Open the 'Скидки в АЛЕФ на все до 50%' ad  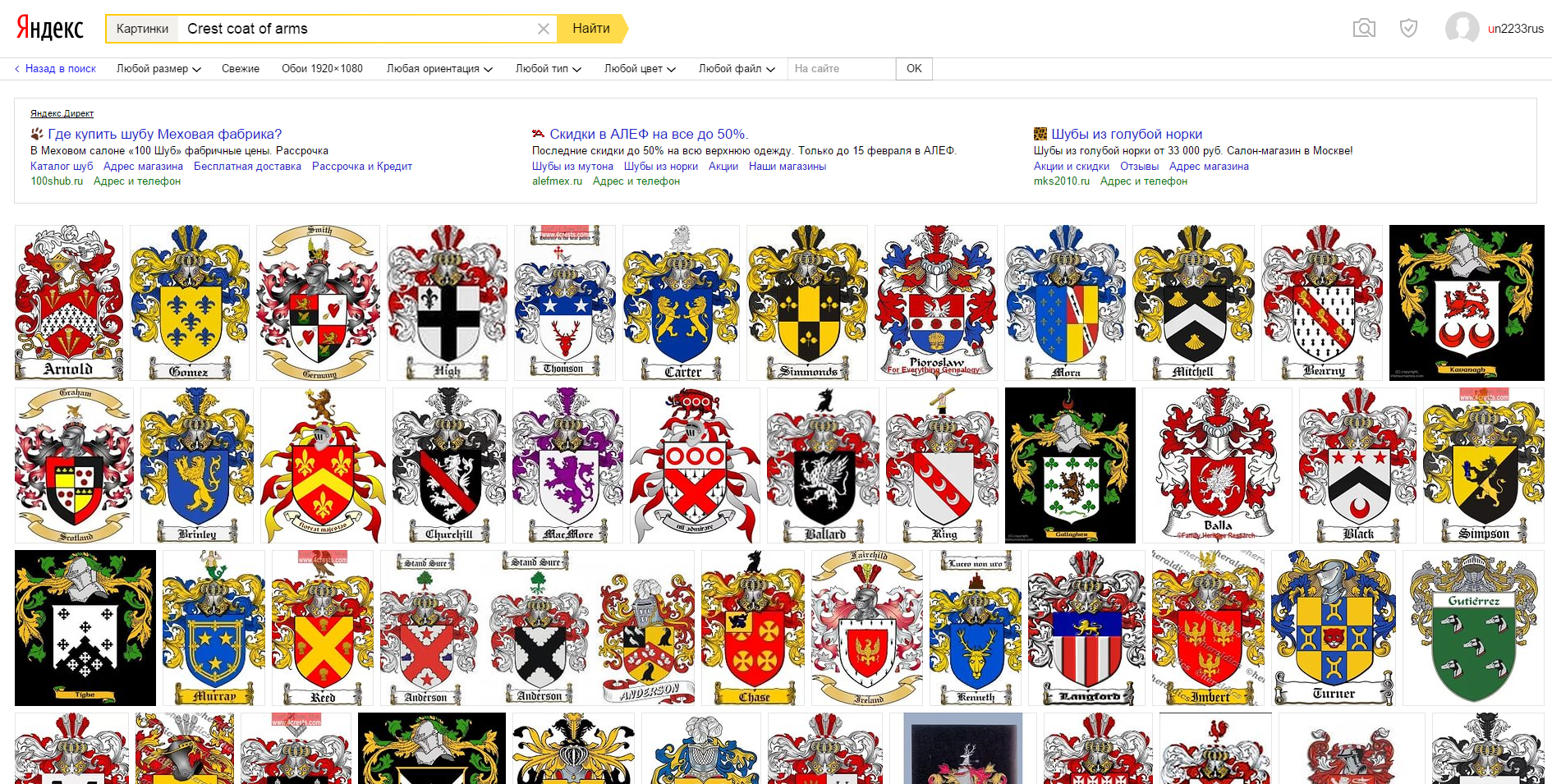pos(648,134)
